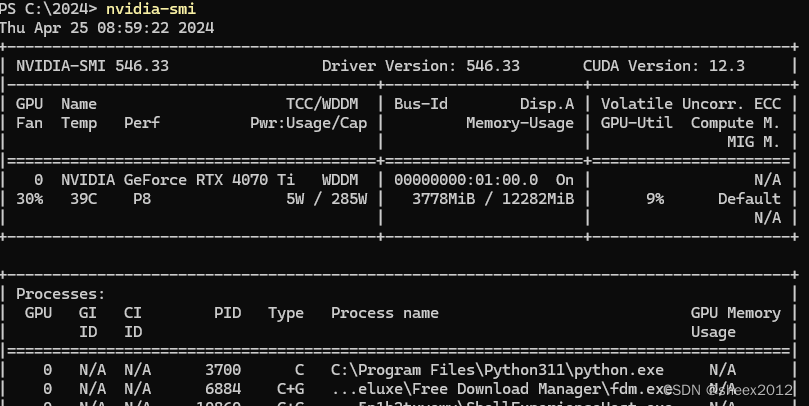
Task: Click the 30% fan speed value
Action: [x=29, y=199]
